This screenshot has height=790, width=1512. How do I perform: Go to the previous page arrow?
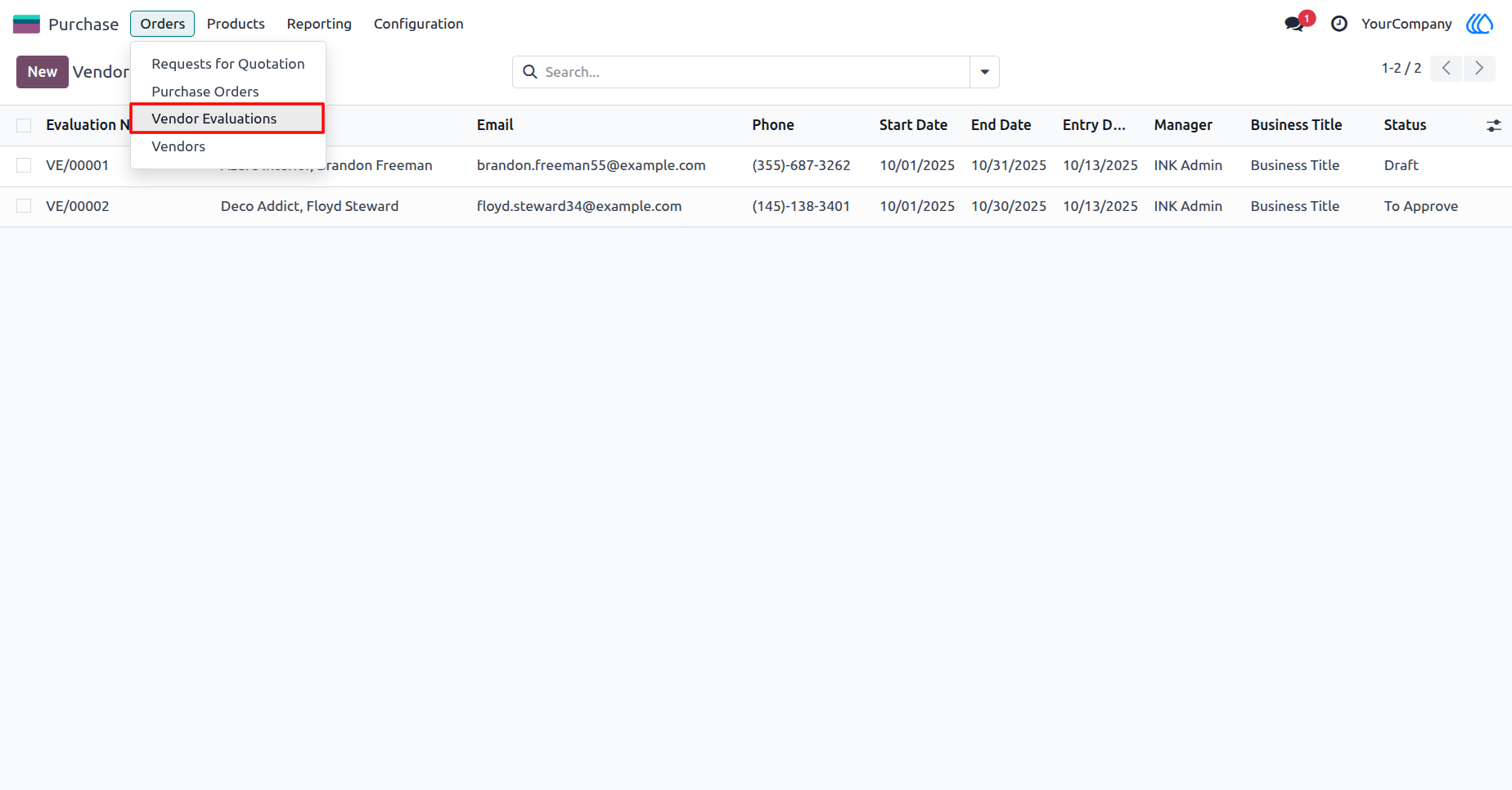click(x=1447, y=68)
